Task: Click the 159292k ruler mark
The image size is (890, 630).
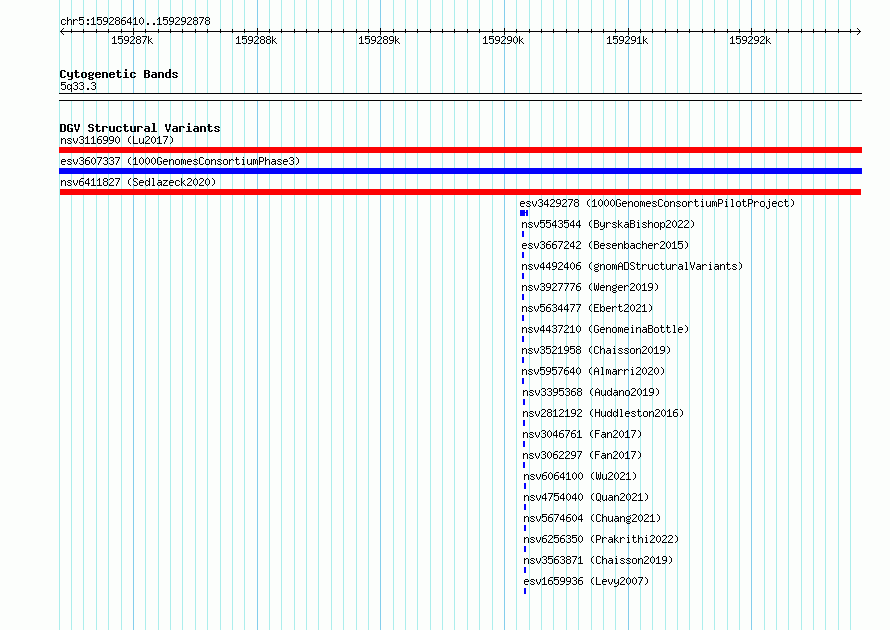Action: (x=750, y=40)
